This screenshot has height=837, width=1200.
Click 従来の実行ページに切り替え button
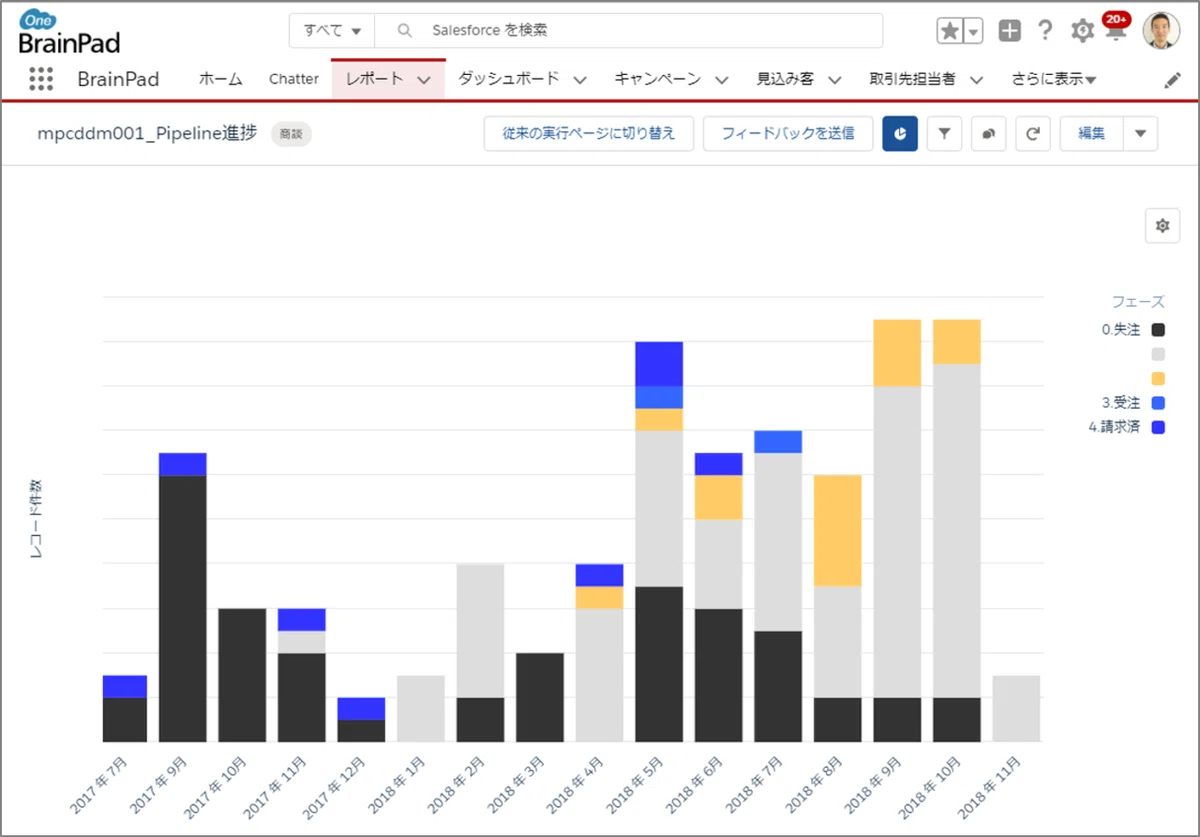tap(589, 133)
